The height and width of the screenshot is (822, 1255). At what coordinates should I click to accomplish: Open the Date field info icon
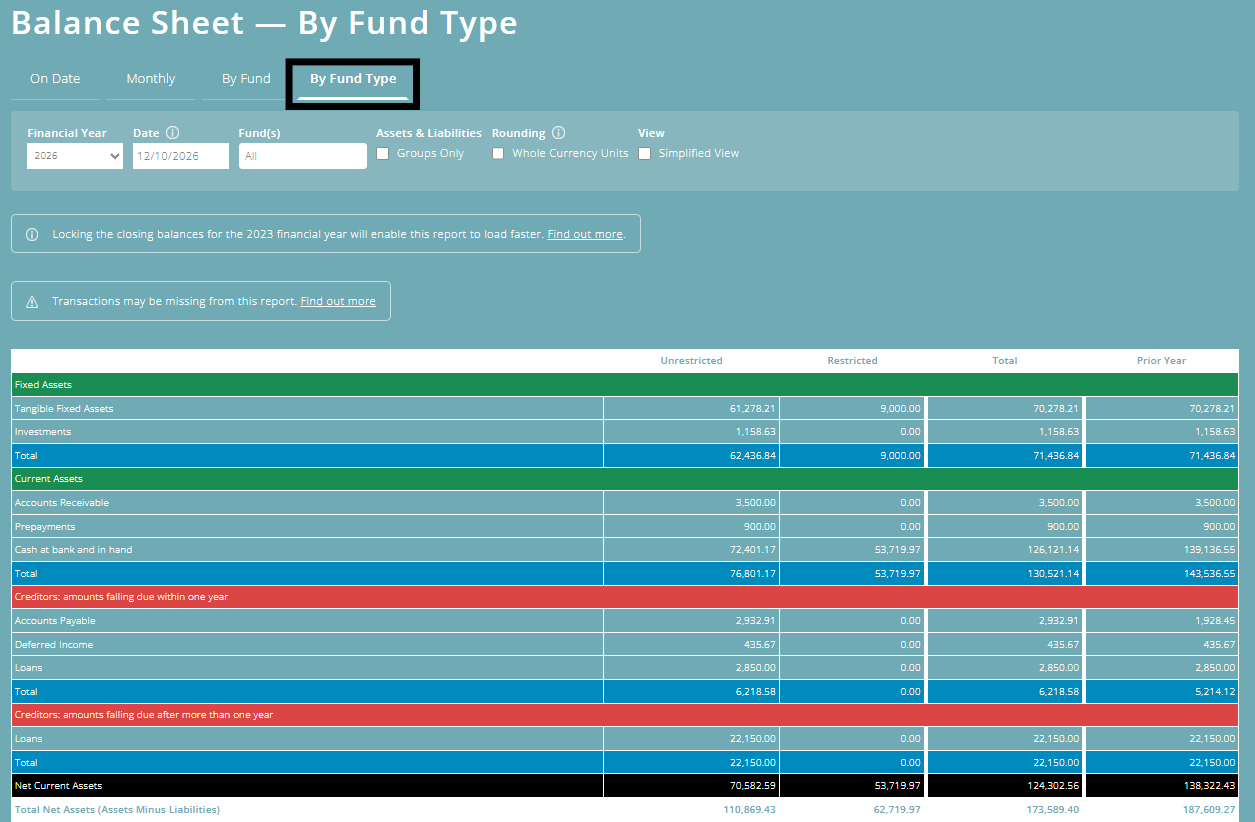(x=172, y=133)
